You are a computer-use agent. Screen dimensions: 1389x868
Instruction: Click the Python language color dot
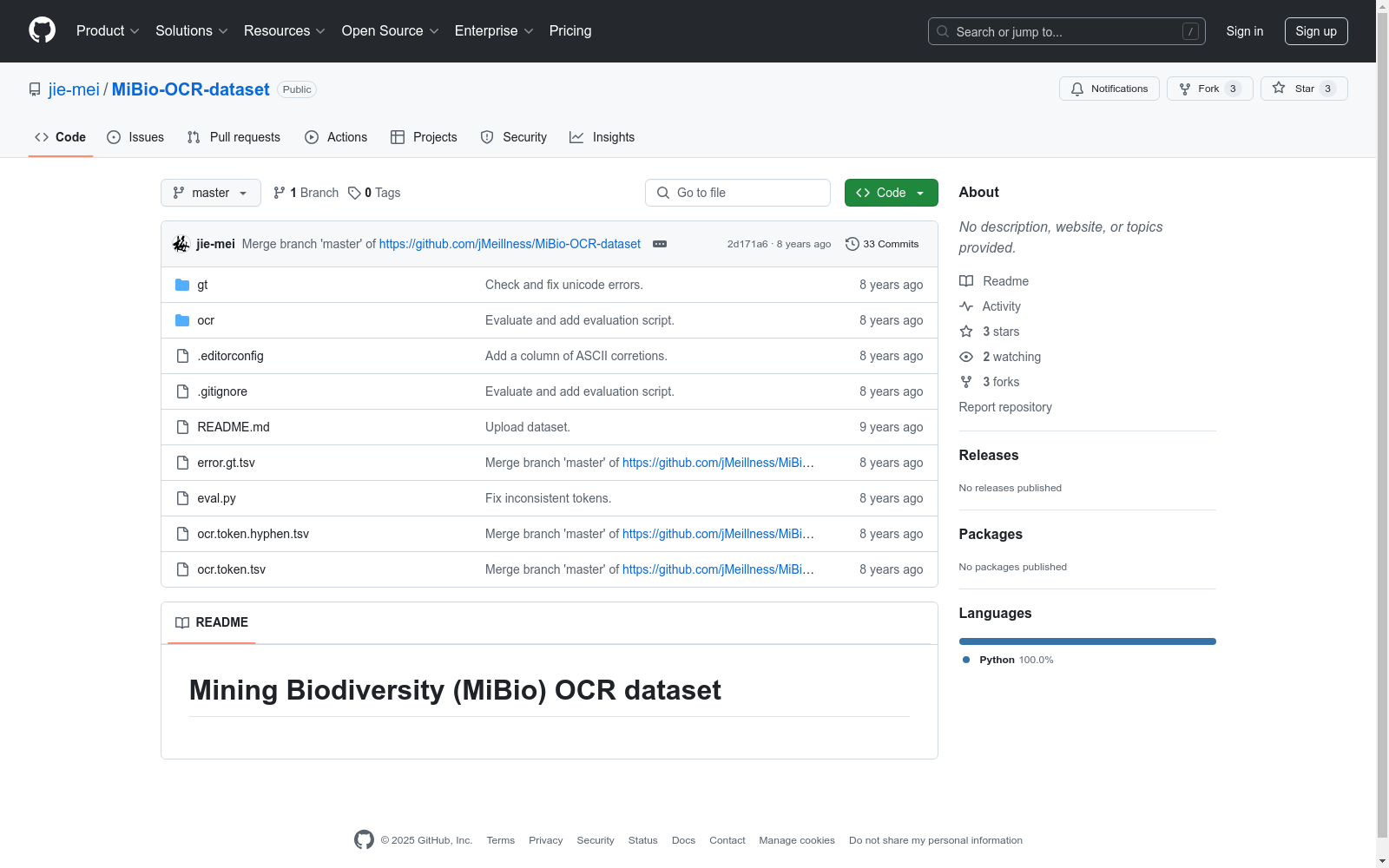coord(966,660)
